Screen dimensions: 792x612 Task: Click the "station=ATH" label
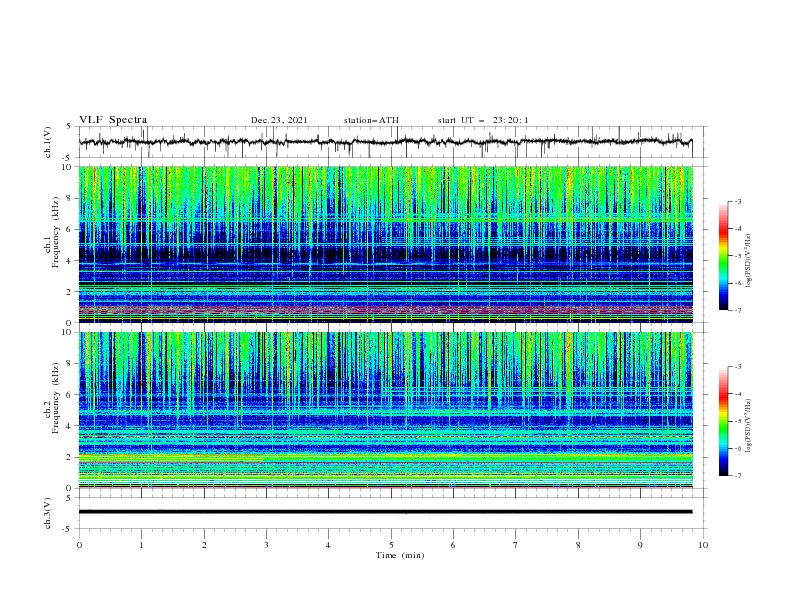click(x=371, y=120)
